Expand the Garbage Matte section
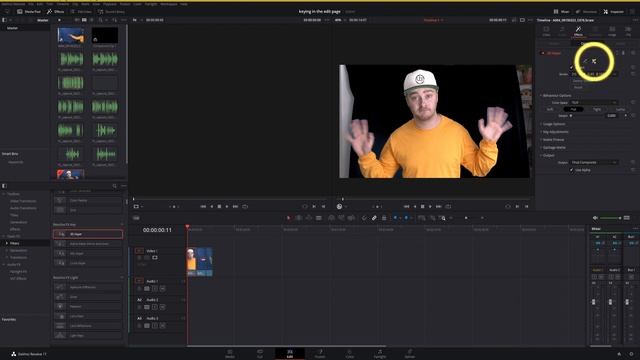640x360 pixels. [x=553, y=147]
